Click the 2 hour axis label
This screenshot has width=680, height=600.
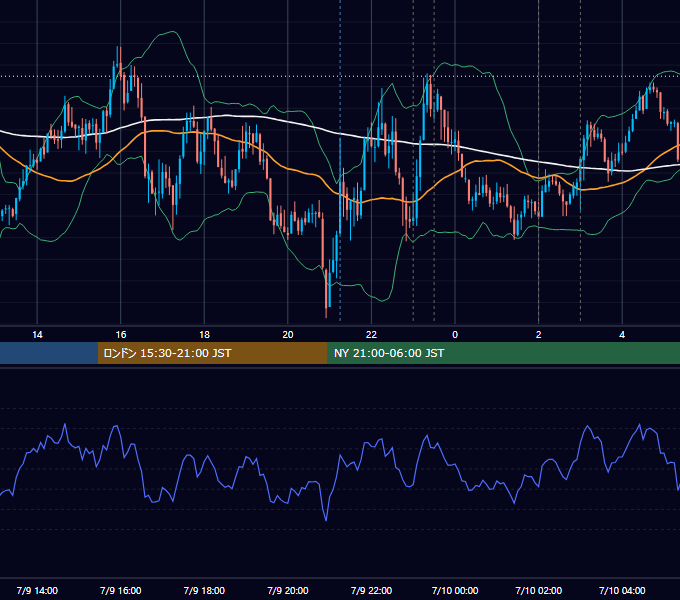[539, 335]
